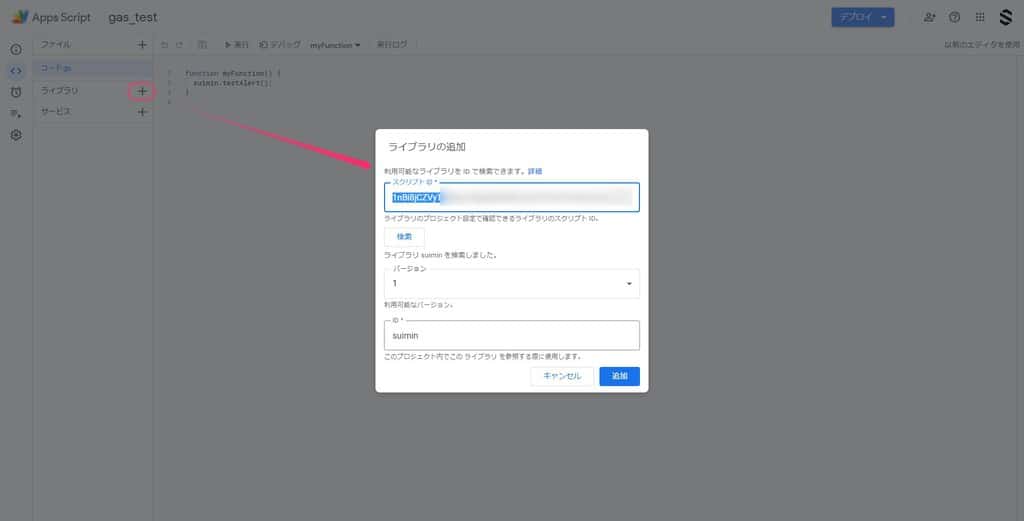Open the Executions list icon
The image size is (1024, 521).
click(16, 114)
